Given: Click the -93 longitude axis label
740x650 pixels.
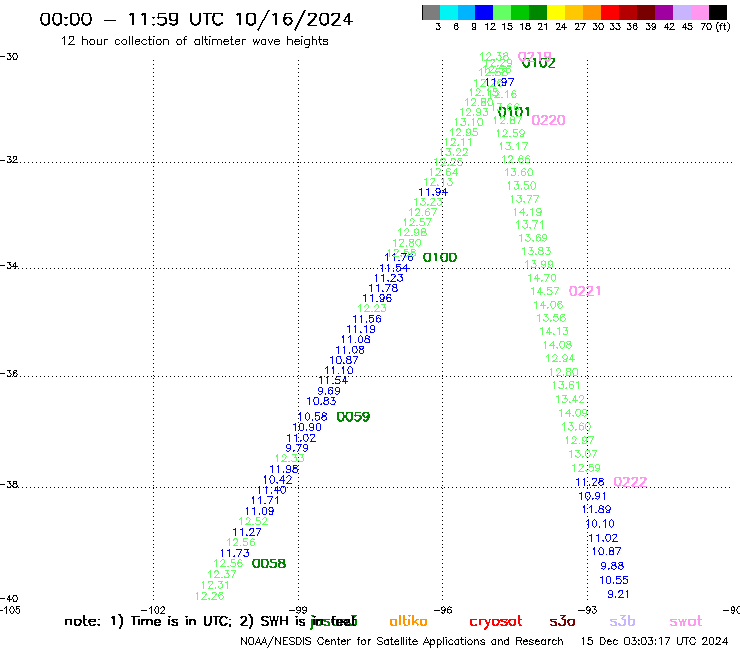Looking at the screenshot, I should point(587,610).
